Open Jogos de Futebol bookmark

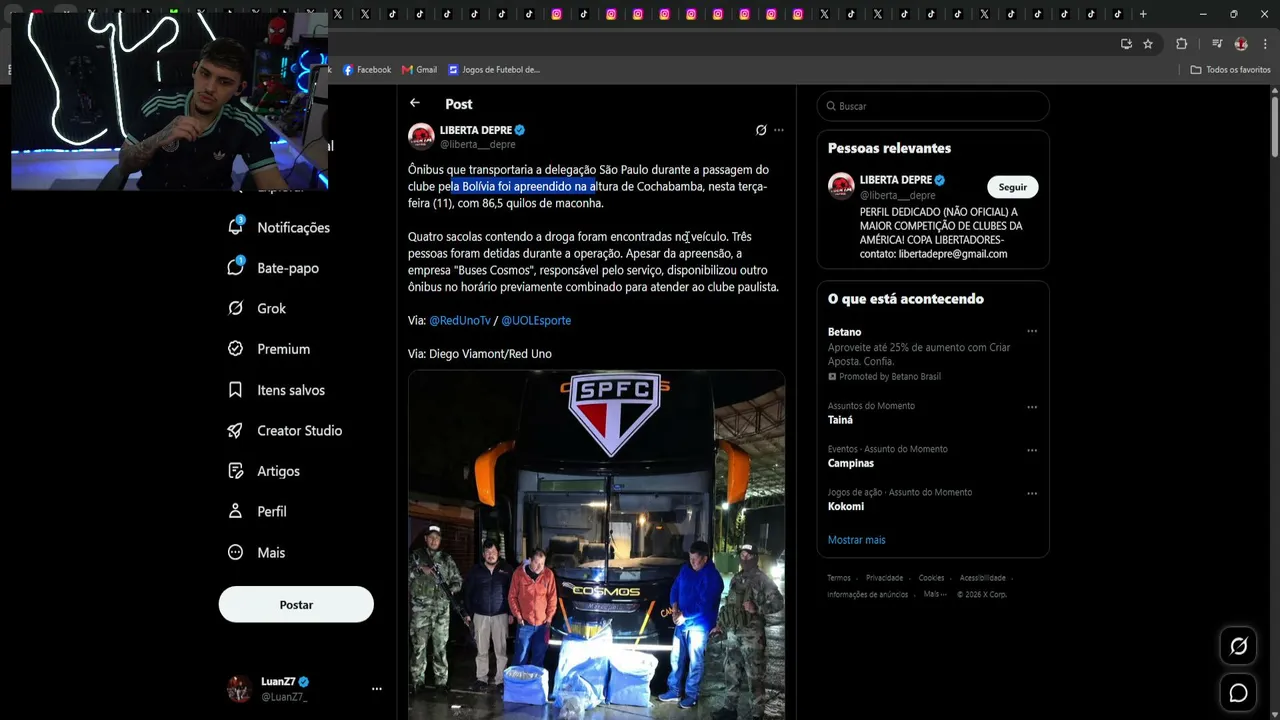(494, 70)
